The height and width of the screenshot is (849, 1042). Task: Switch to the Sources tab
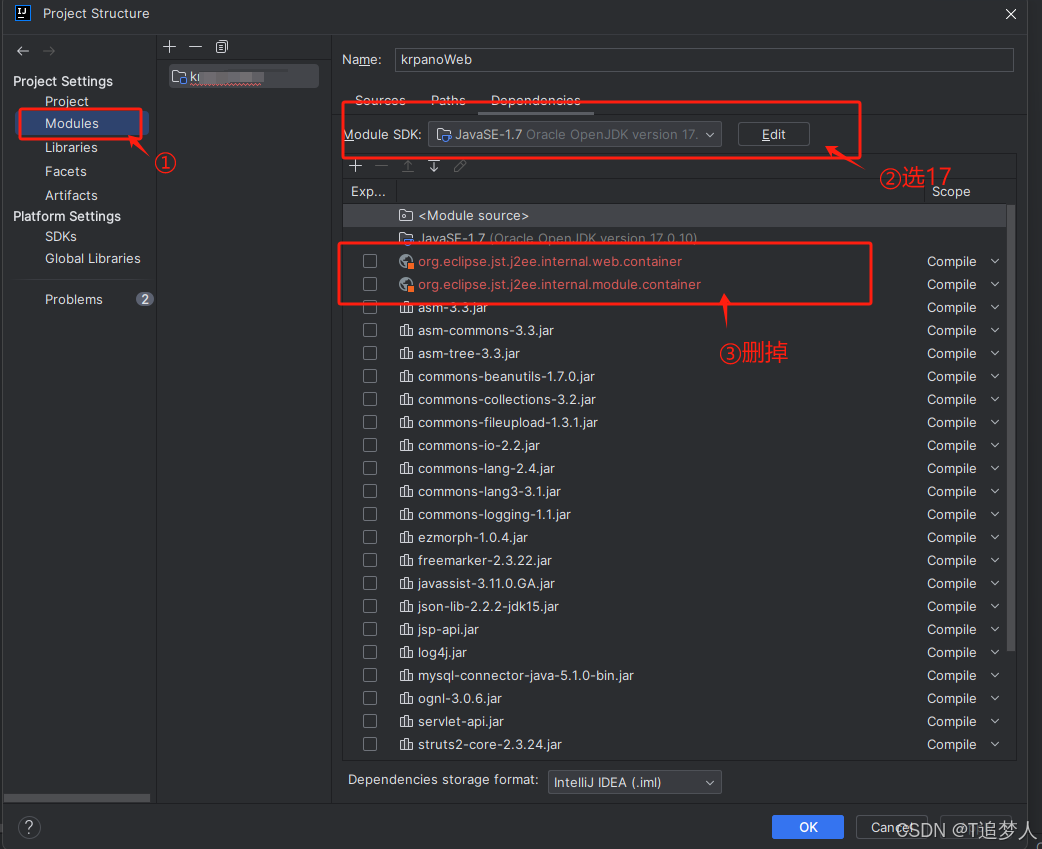click(x=380, y=100)
